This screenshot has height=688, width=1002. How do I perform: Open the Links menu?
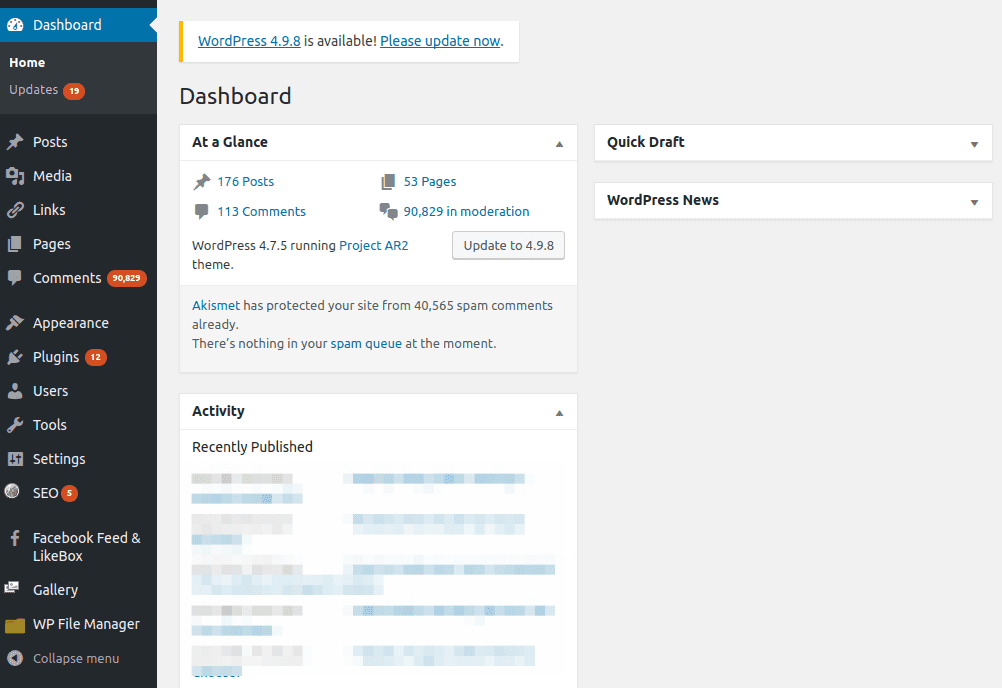pyautogui.click(x=49, y=210)
